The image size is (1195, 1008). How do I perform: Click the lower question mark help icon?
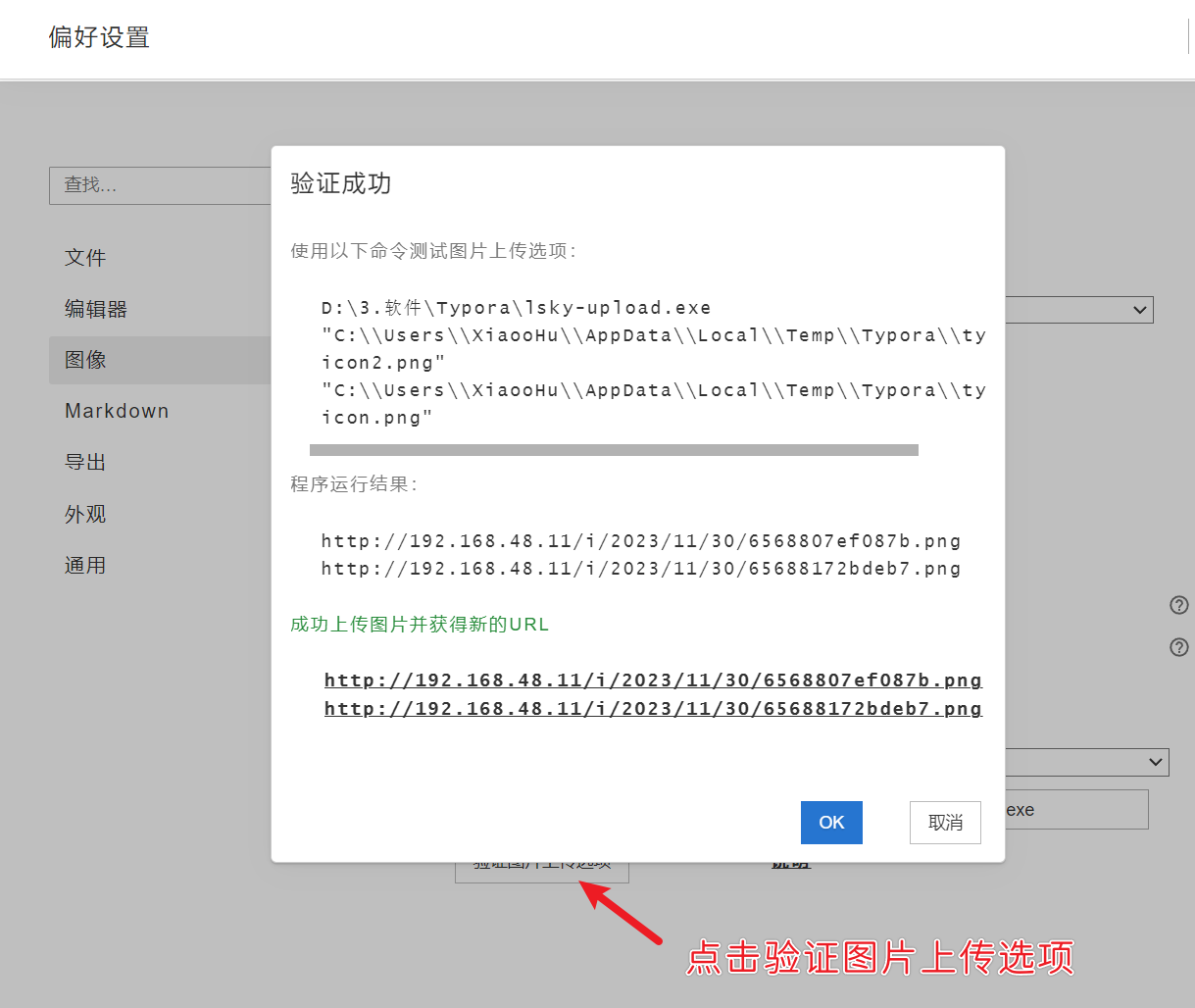click(1179, 647)
